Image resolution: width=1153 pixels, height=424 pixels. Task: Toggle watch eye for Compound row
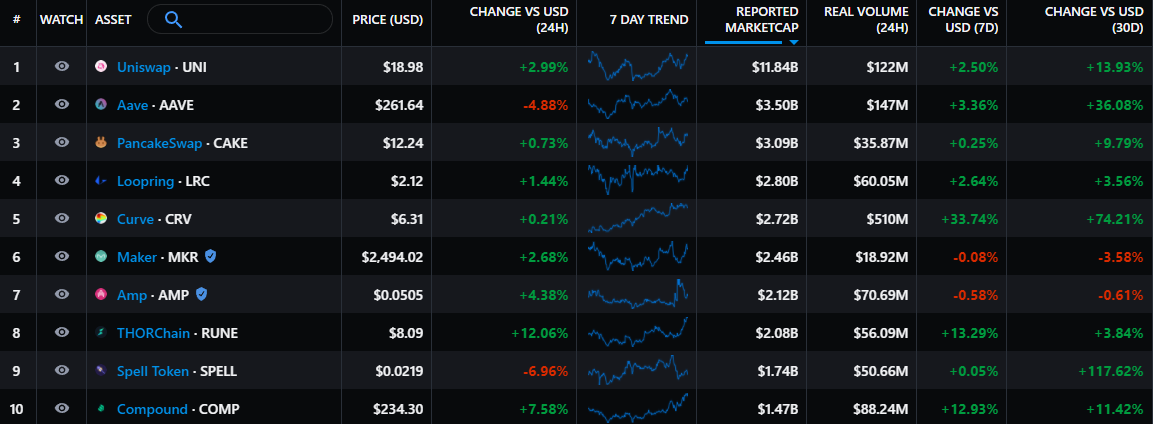tap(62, 408)
